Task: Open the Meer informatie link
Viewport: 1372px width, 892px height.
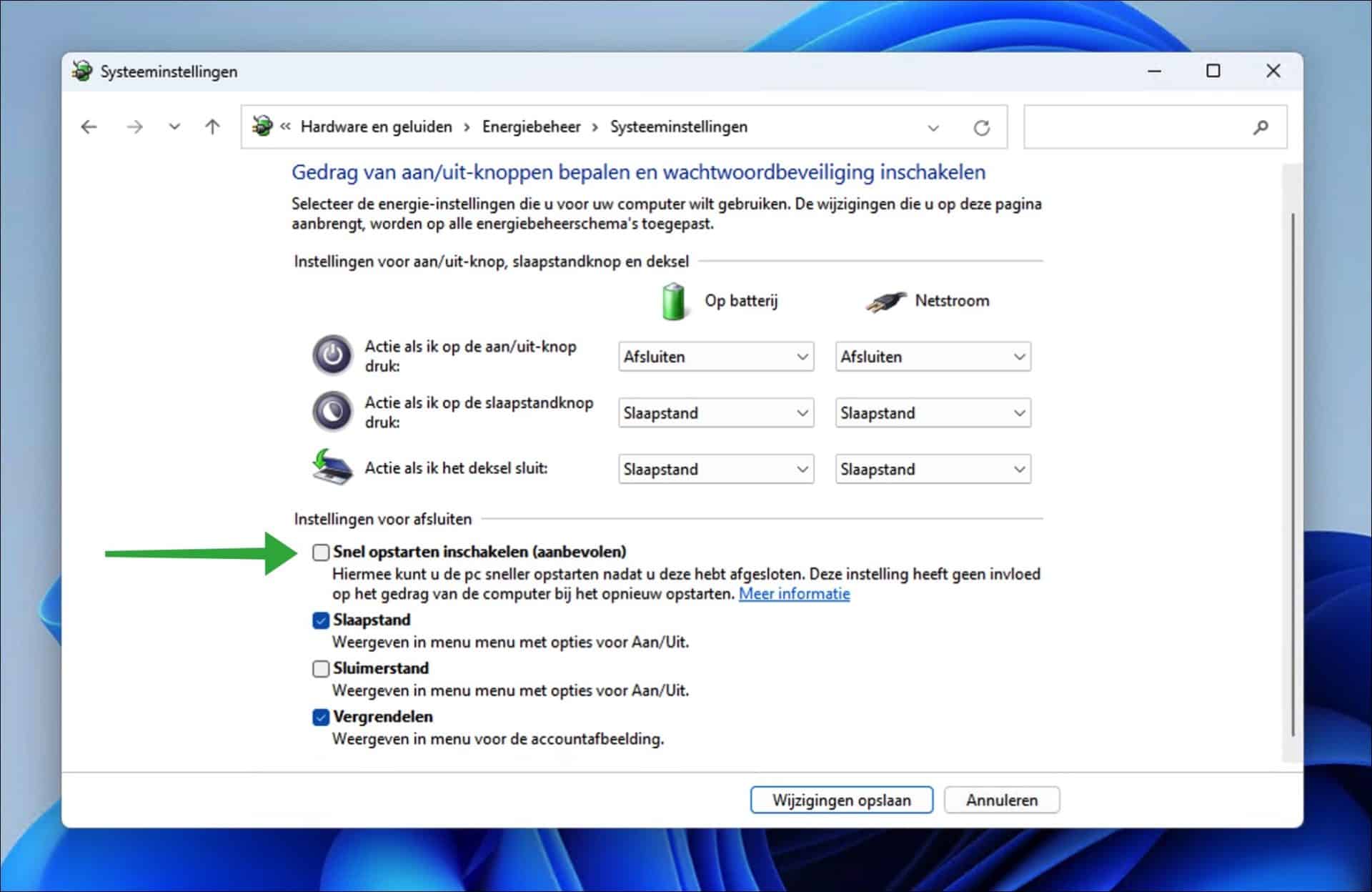Action: pos(794,593)
